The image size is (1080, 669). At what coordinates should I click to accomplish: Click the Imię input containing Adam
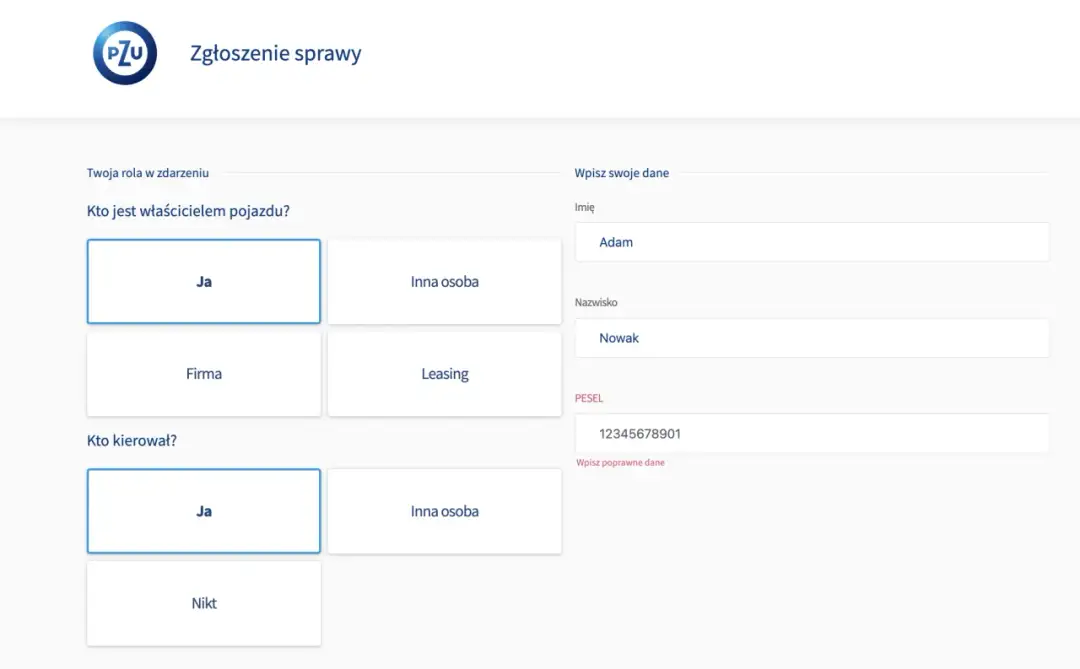pyautogui.click(x=812, y=241)
